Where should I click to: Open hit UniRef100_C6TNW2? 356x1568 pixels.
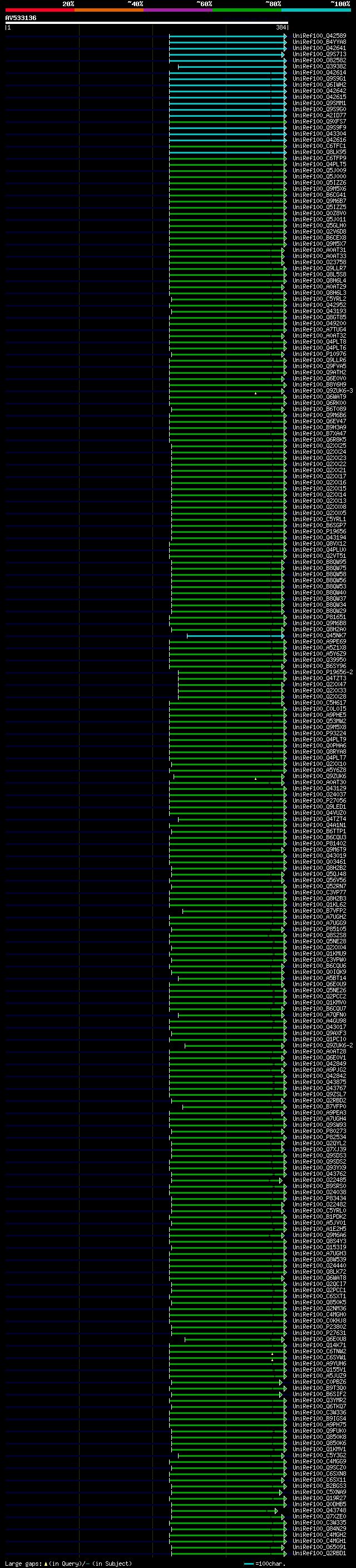(319, 1351)
